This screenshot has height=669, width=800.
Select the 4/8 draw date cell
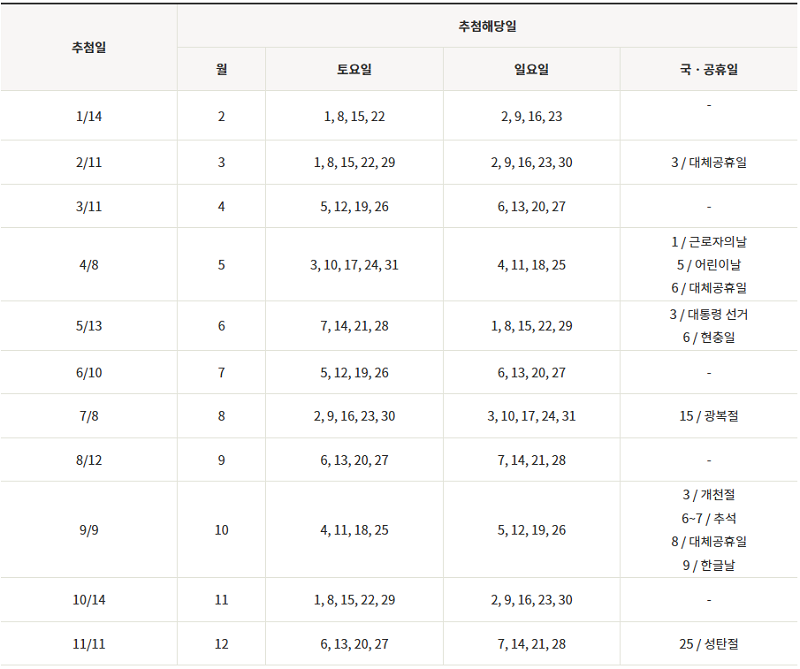[x=88, y=265]
